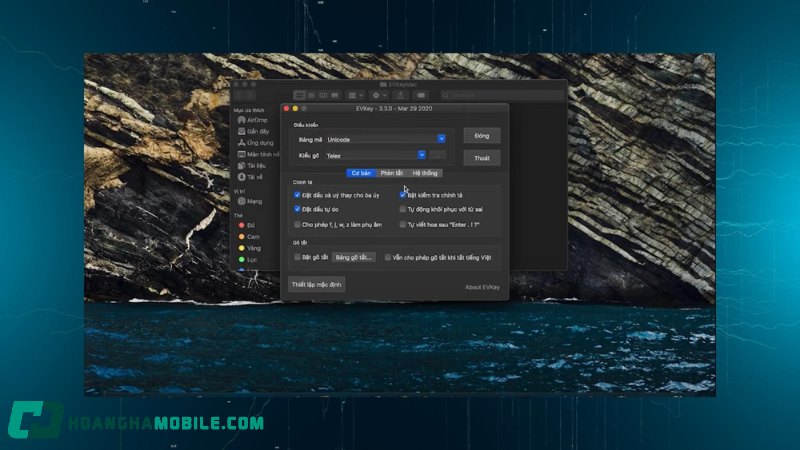Screen dimensions: 800x450
Task: Open the Kiểu gõ Telex dropdown
Action: (x=422, y=156)
